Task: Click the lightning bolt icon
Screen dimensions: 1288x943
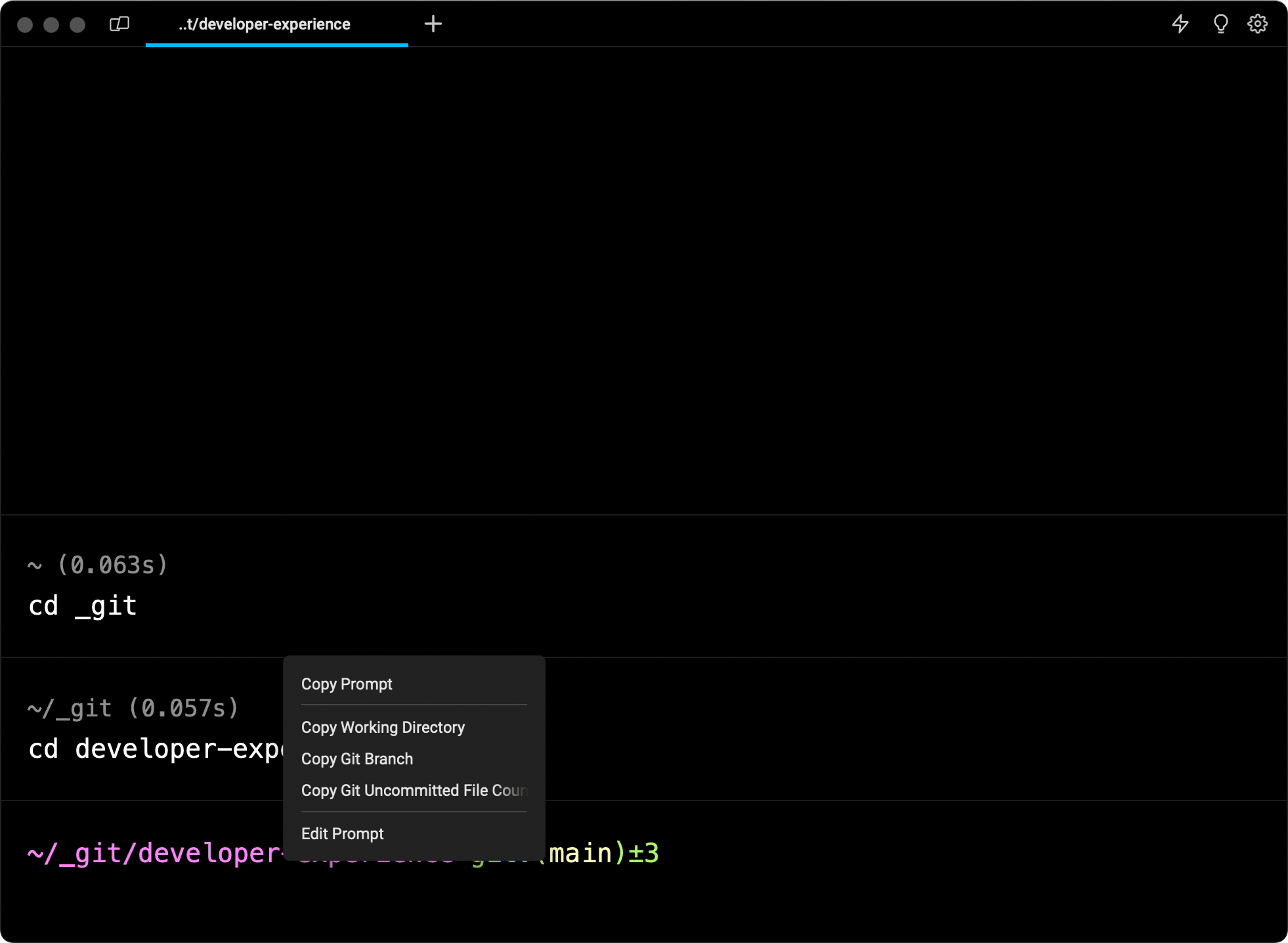Action: [x=1180, y=24]
